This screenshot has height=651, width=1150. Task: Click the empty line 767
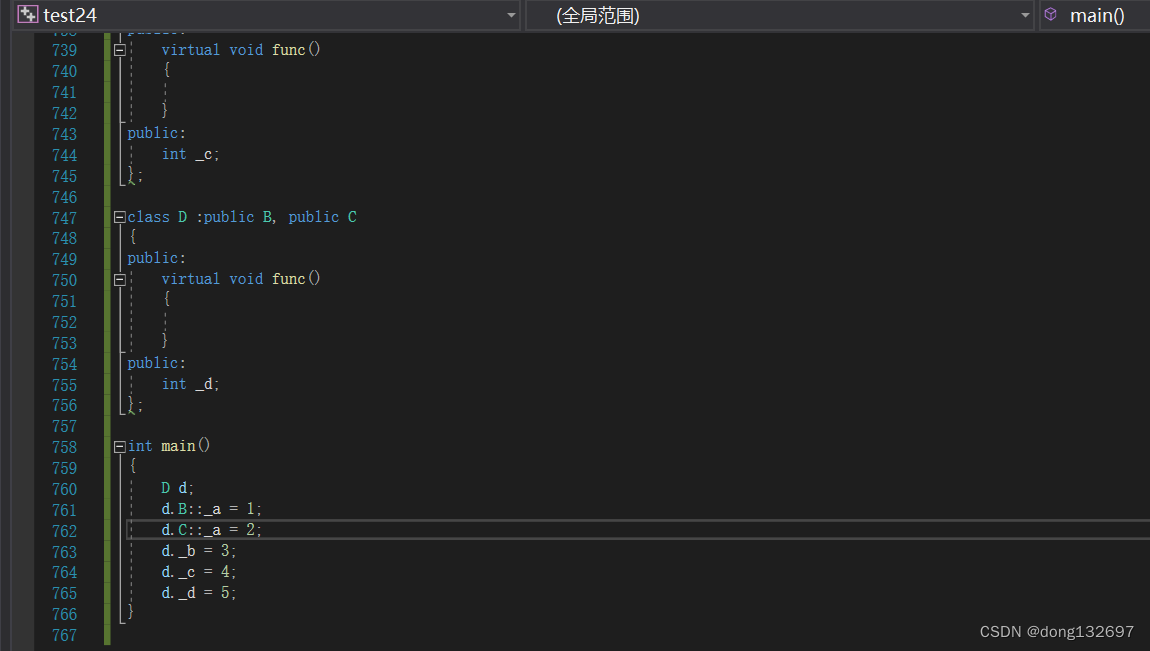pyautogui.click(x=400, y=635)
